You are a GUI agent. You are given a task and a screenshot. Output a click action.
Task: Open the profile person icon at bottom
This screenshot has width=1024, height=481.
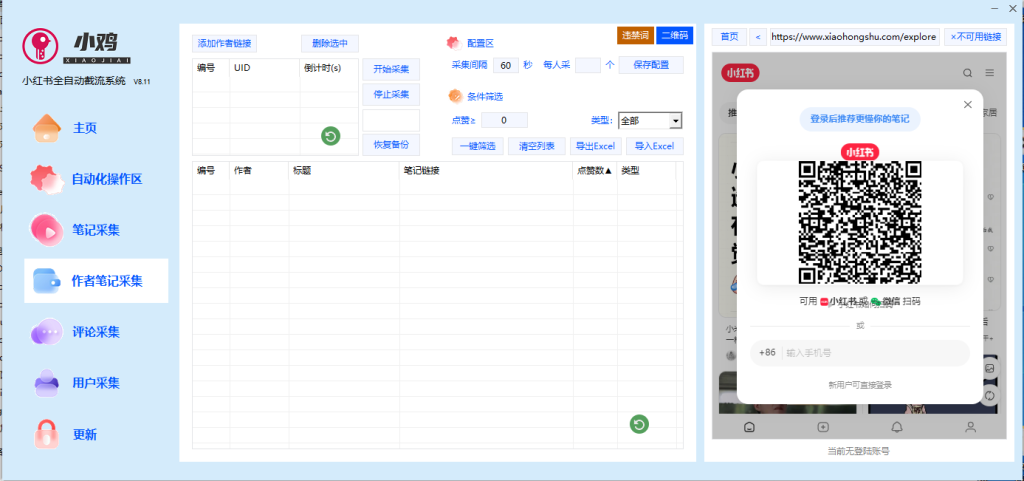click(971, 427)
